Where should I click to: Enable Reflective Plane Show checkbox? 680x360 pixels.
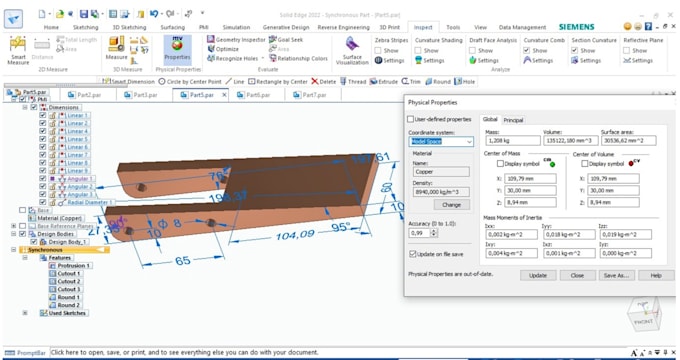pyautogui.click(x=626, y=50)
